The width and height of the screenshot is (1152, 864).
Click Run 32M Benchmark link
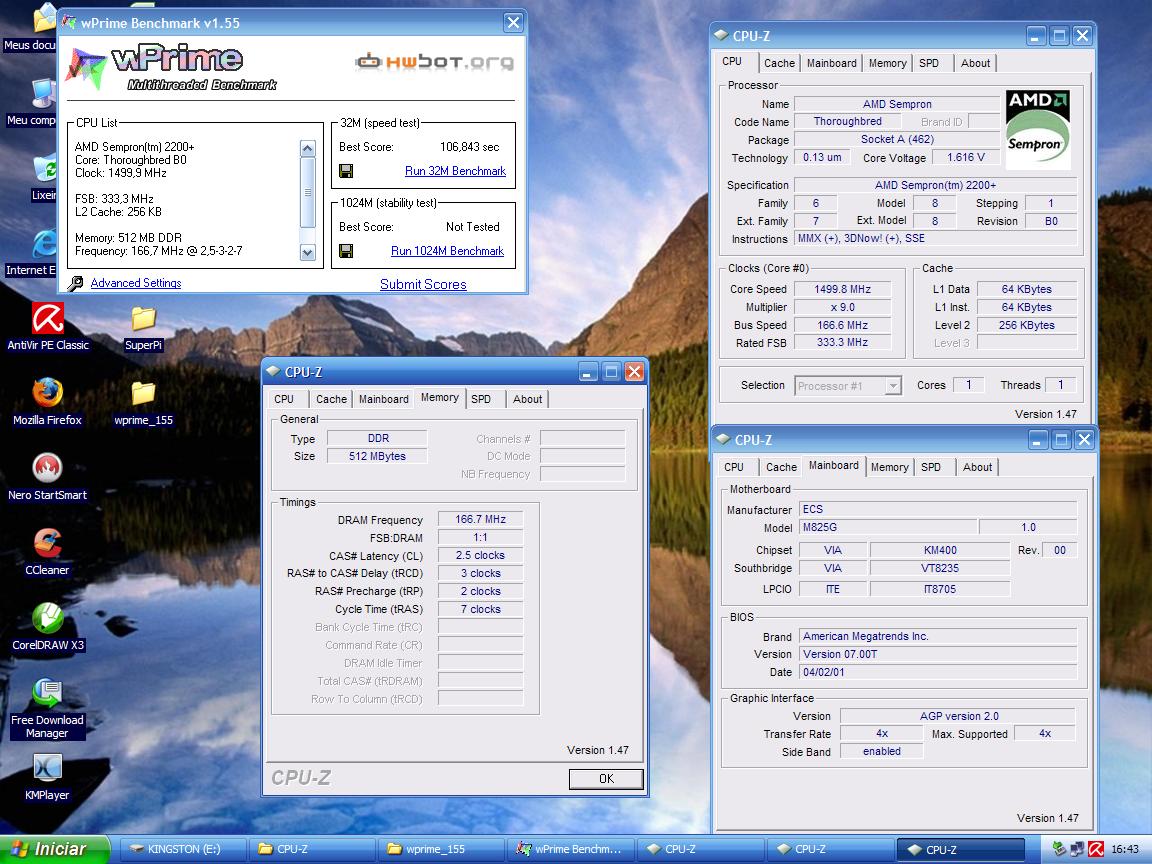point(456,171)
